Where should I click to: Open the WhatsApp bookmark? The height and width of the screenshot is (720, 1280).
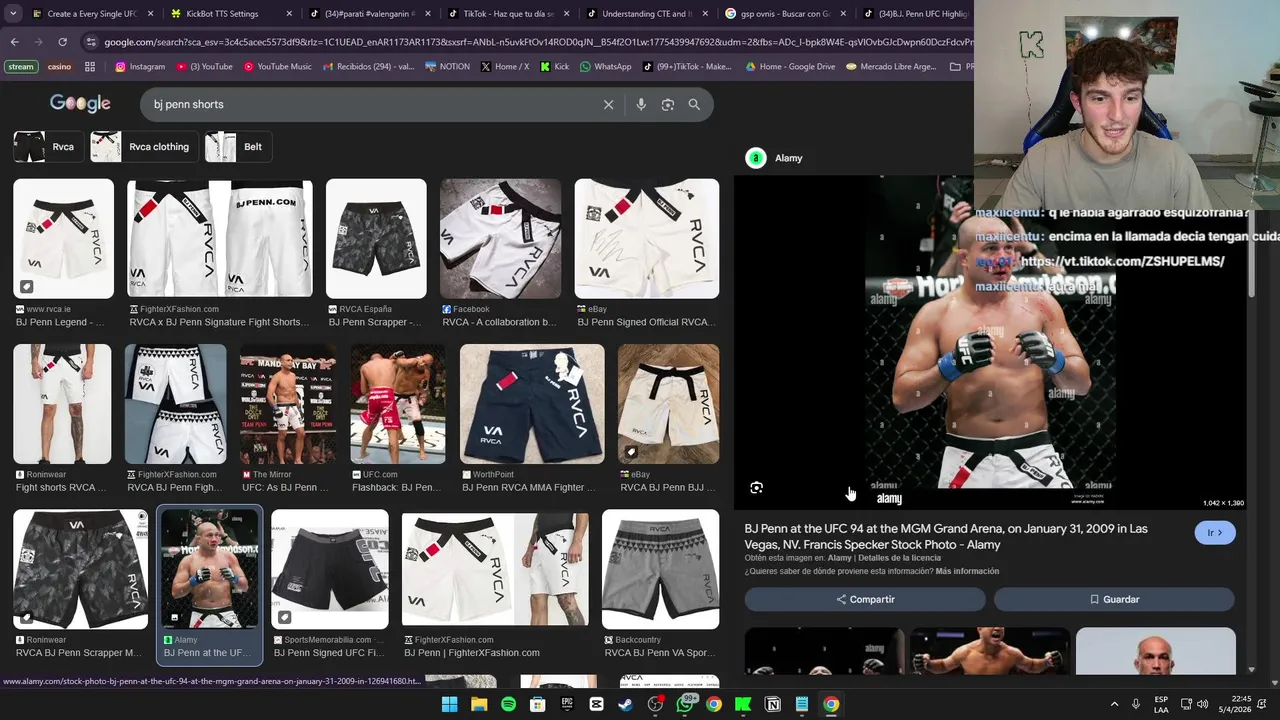(605, 67)
